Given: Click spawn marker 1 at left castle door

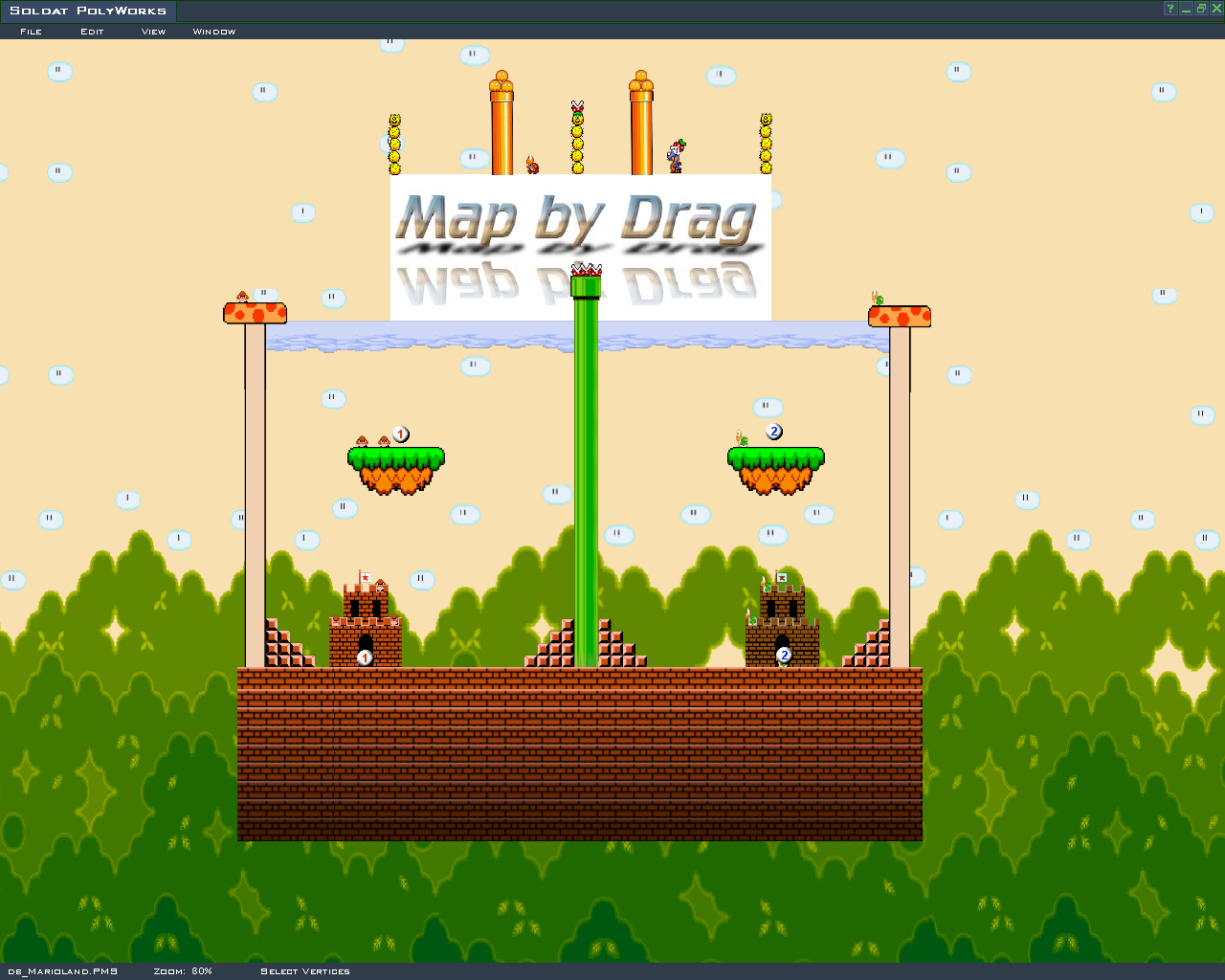Looking at the screenshot, I should (365, 657).
